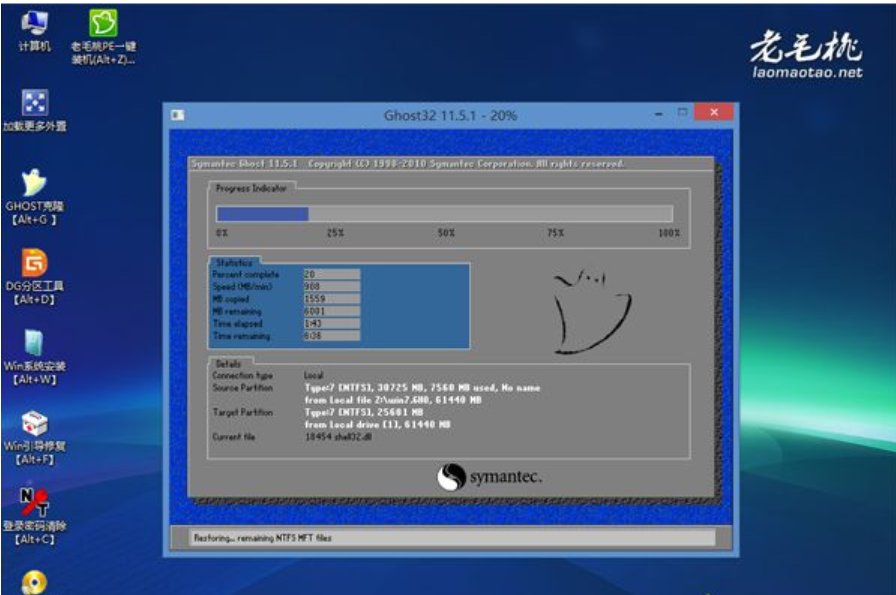This screenshot has width=896, height=595.
Task: Click the Speed (MB/min) value field
Action: point(330,286)
